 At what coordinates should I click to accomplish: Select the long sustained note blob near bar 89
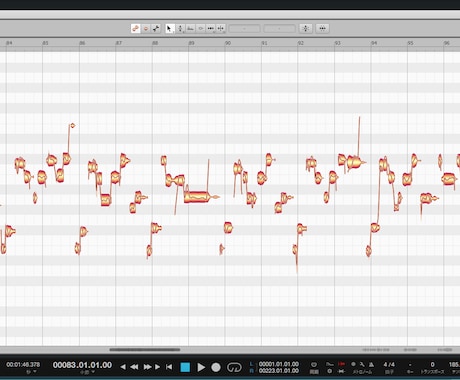197,197
